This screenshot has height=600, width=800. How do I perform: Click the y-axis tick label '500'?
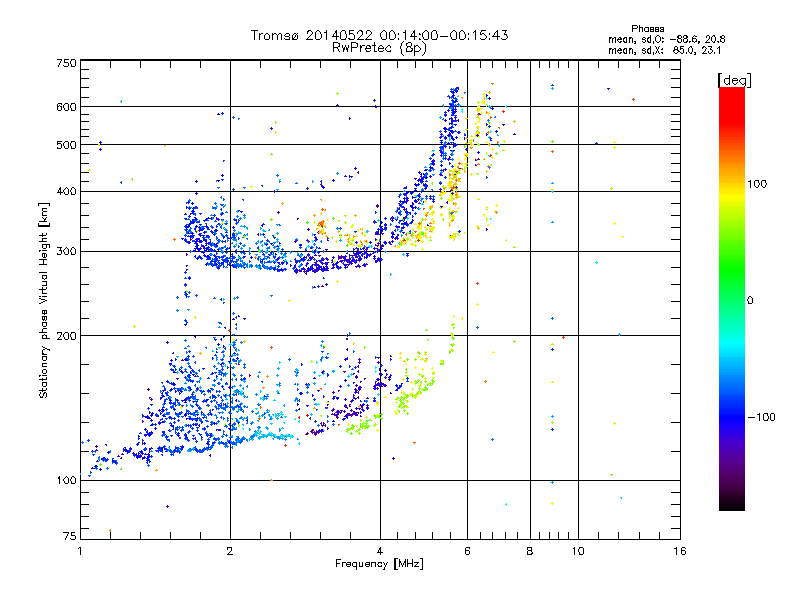pos(66,144)
